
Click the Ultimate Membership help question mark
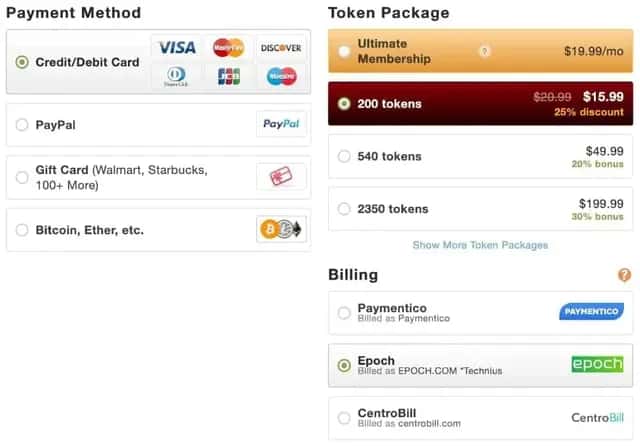(485, 51)
